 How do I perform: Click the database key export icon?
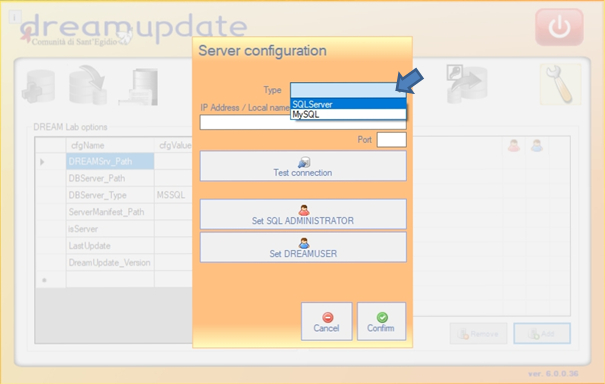[x=466, y=84]
